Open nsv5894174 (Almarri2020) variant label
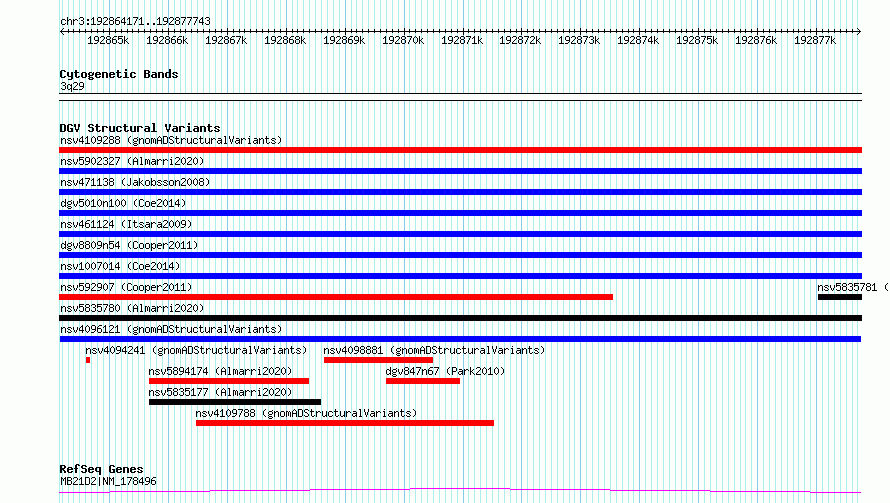The width and height of the screenshot is (890, 503). coord(220,371)
